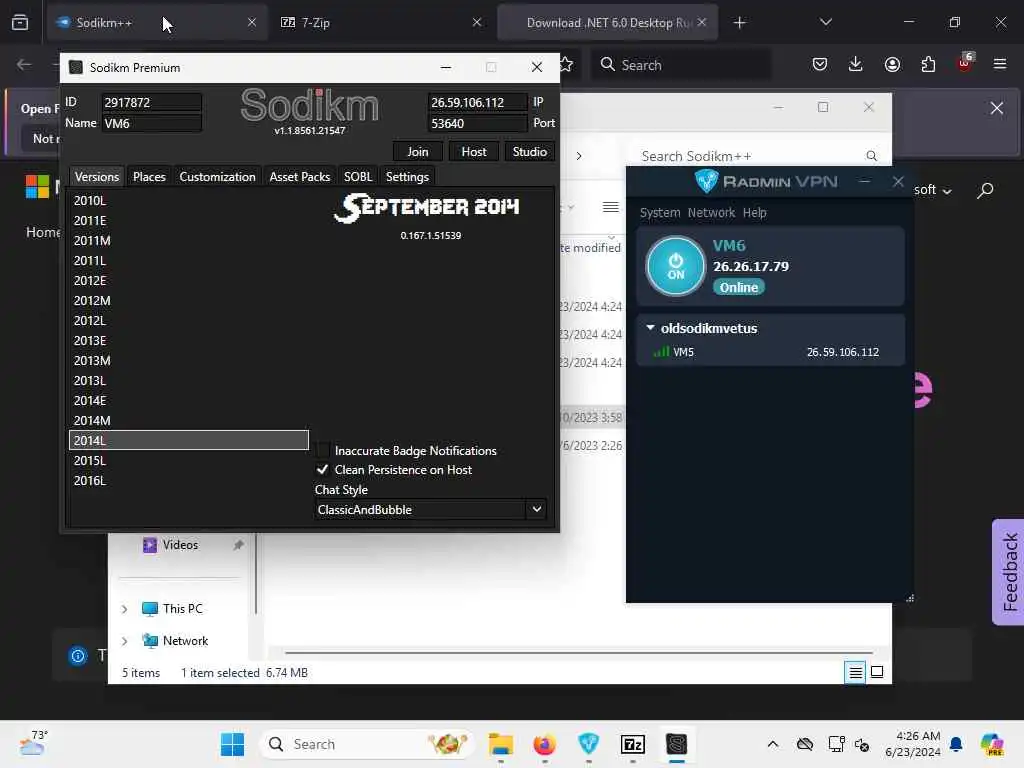Open the browser hamburger menu

pos(1000,64)
